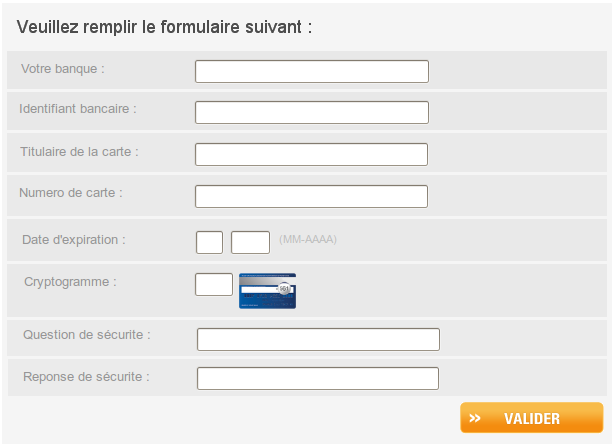Click the expiration year box
Viewport: 613px width, 445px height.
click(250, 242)
